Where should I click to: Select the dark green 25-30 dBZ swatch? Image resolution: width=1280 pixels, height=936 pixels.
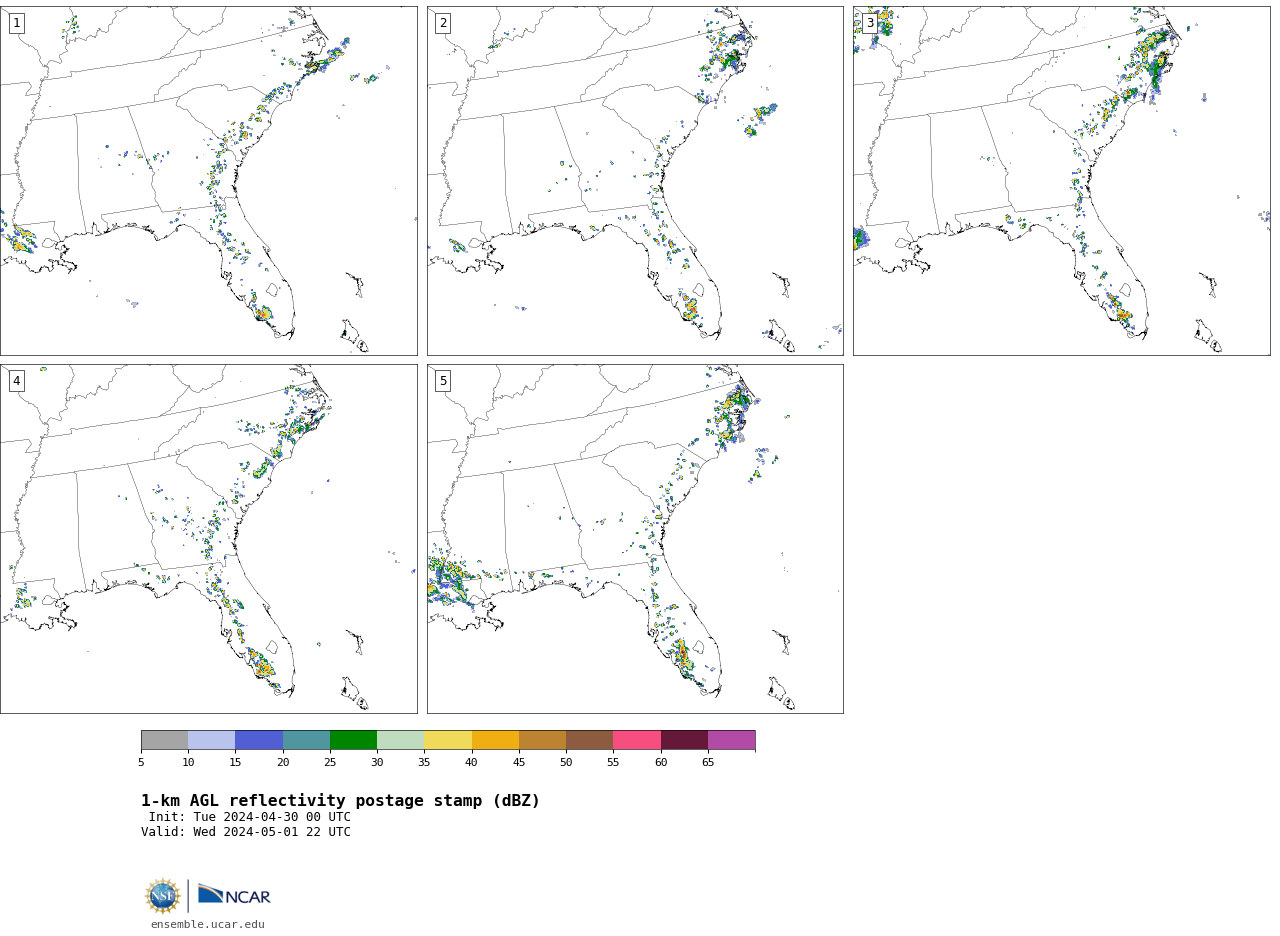tap(353, 740)
